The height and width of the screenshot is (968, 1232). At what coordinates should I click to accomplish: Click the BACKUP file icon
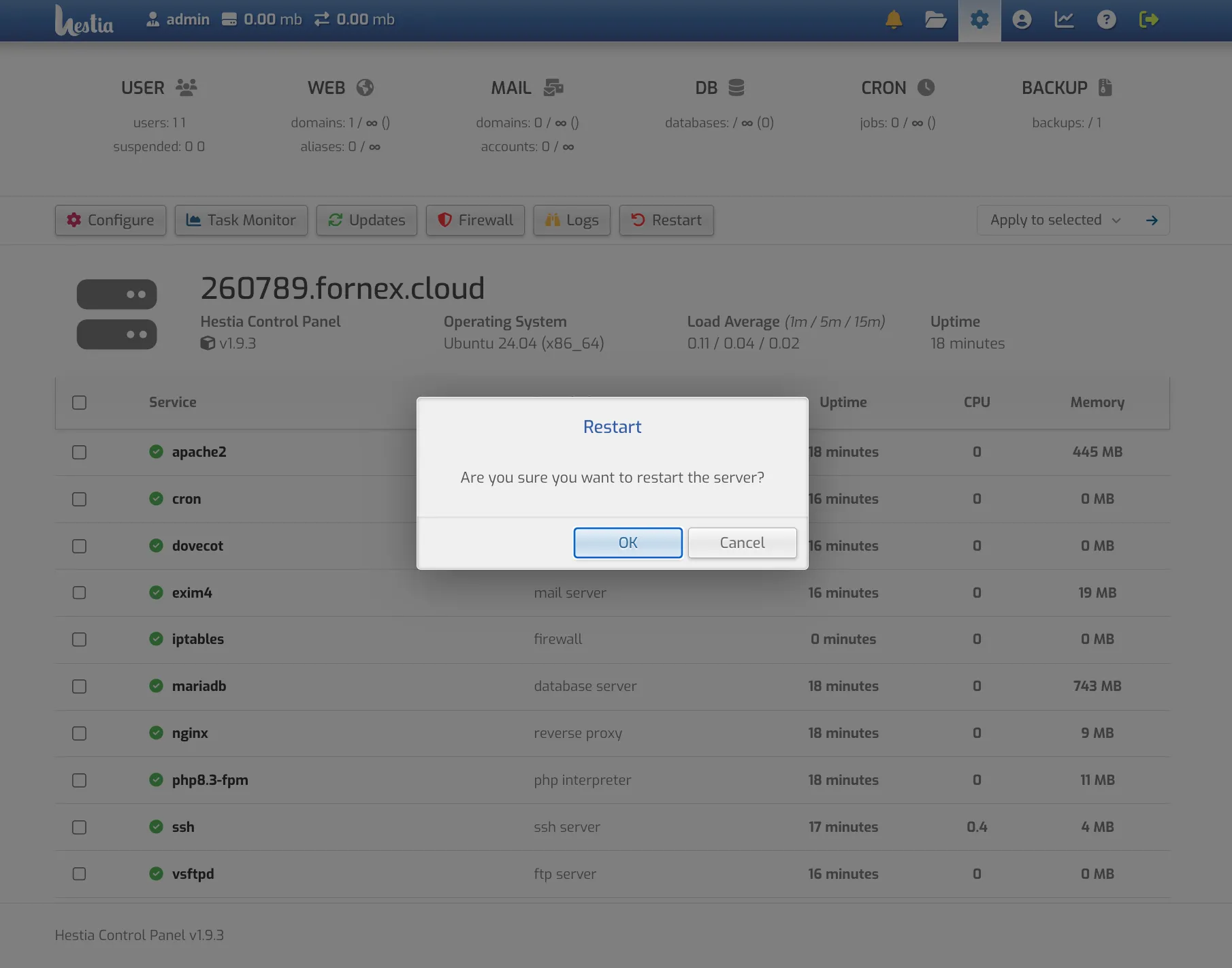1105,87
